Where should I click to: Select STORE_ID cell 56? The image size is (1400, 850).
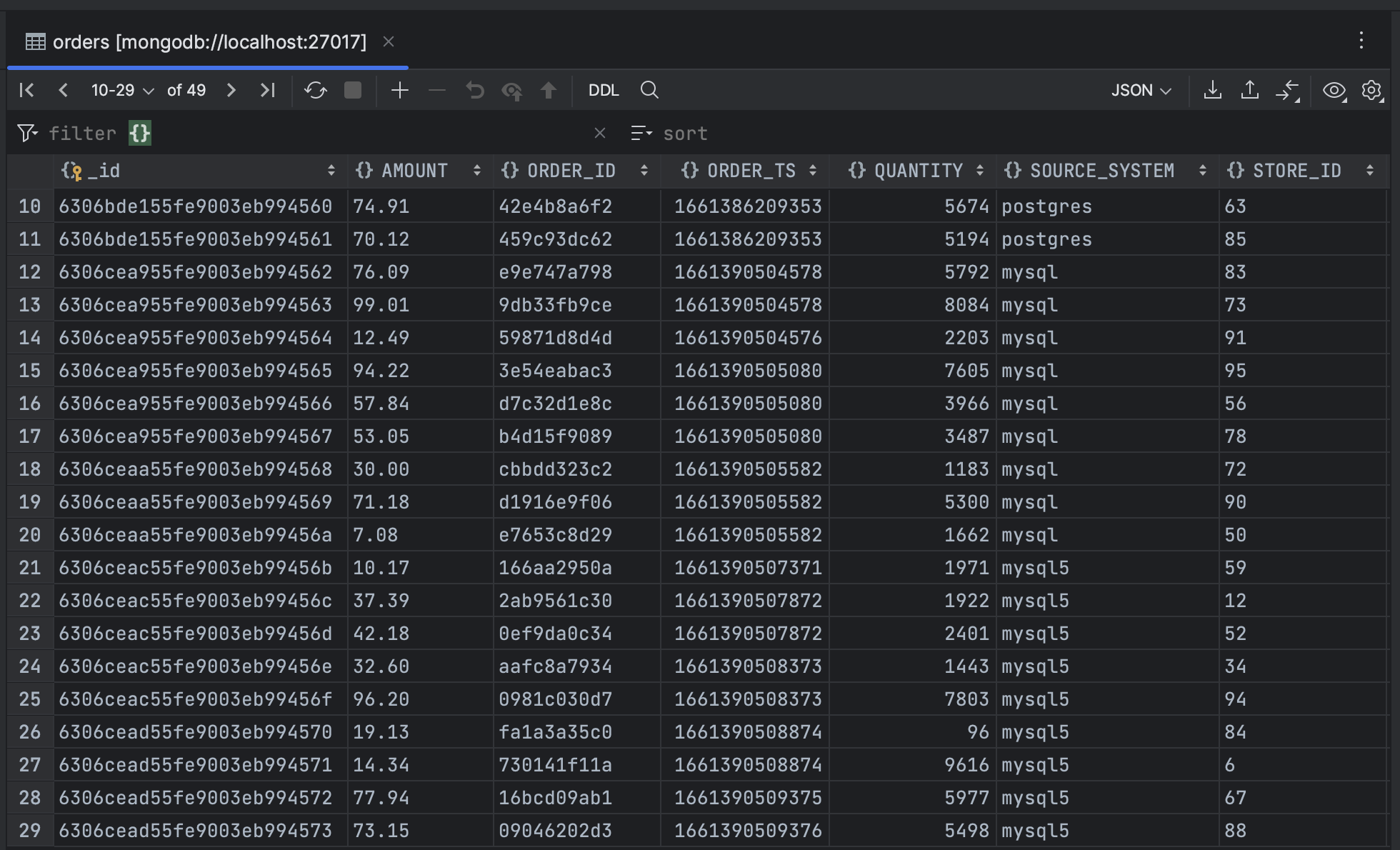coord(1302,404)
